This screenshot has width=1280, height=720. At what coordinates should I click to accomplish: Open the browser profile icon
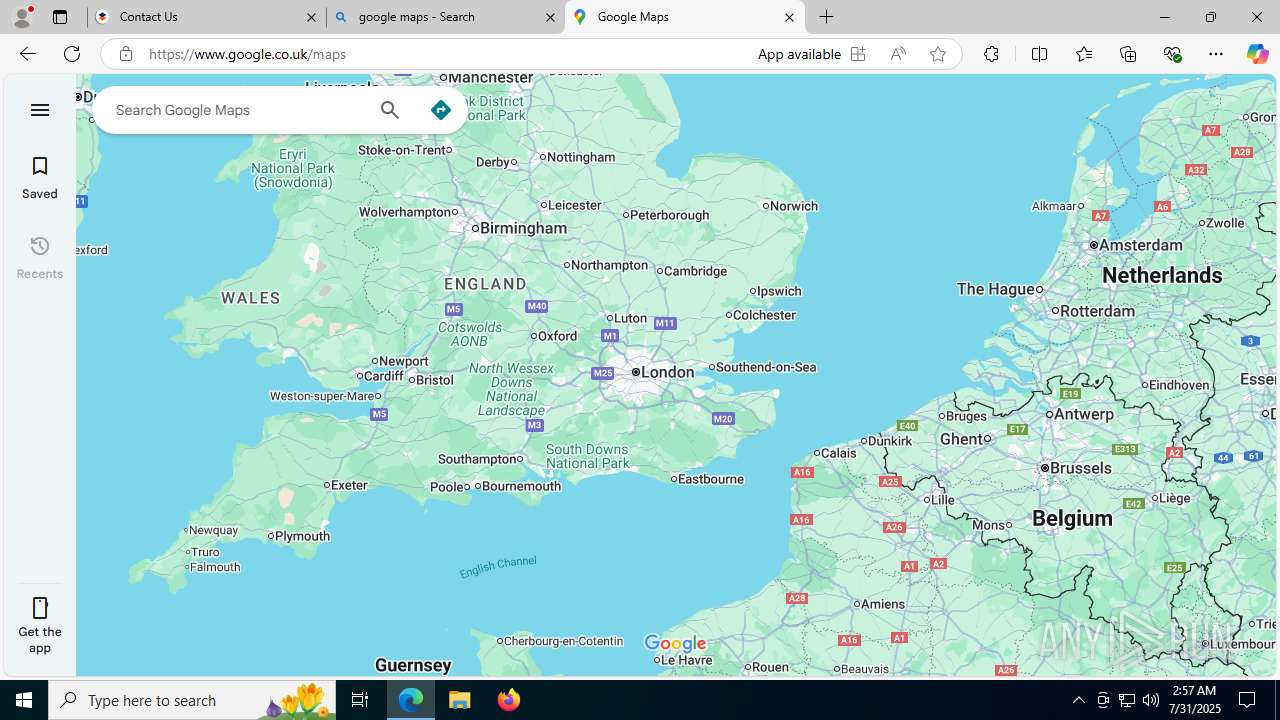[x=22, y=17]
